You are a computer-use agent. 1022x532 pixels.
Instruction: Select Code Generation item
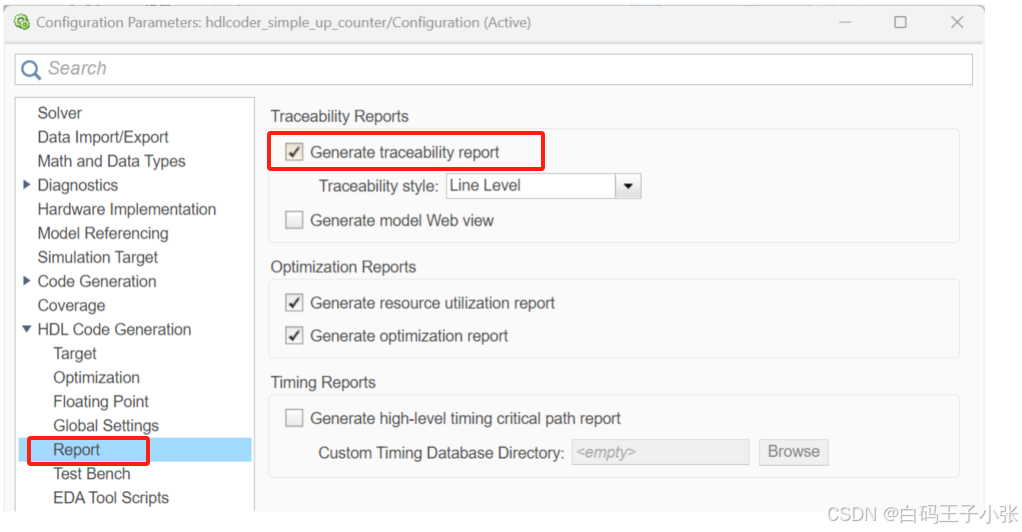click(x=97, y=281)
